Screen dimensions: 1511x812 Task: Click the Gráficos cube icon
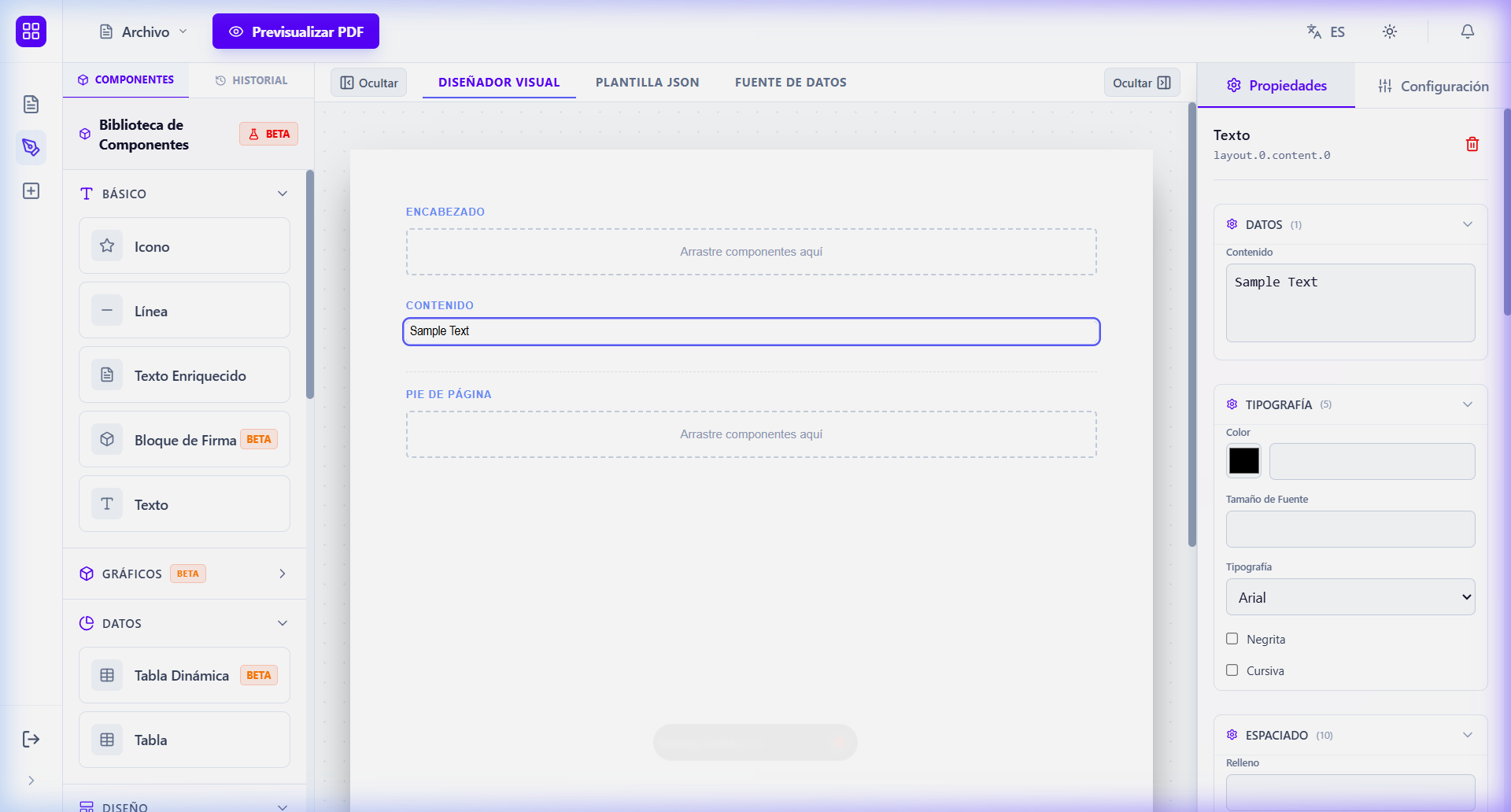coord(87,574)
